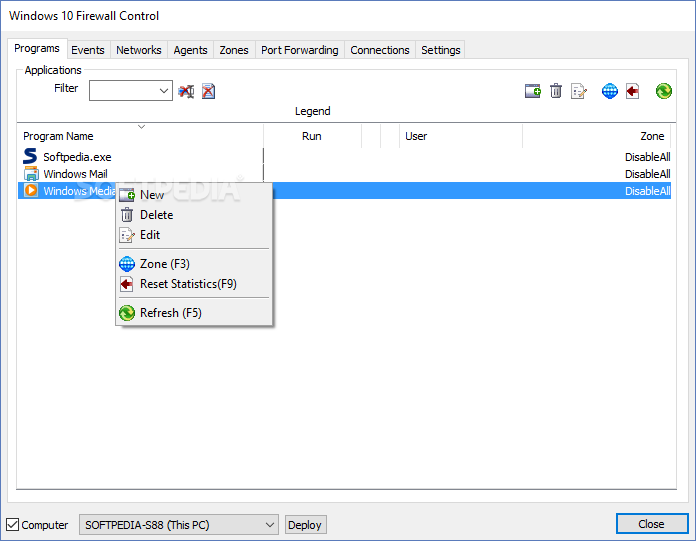This screenshot has height=541, width=696.
Task: Go to the Agents tab
Action: (190, 50)
